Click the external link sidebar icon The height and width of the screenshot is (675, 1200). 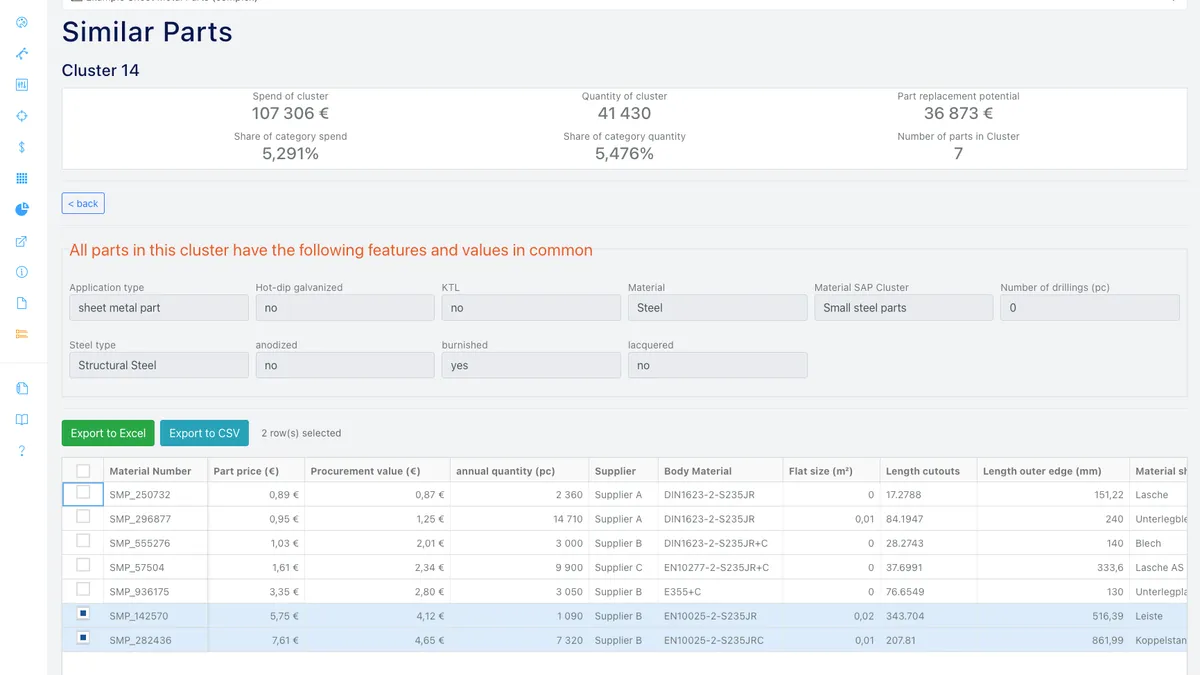pyautogui.click(x=21, y=240)
